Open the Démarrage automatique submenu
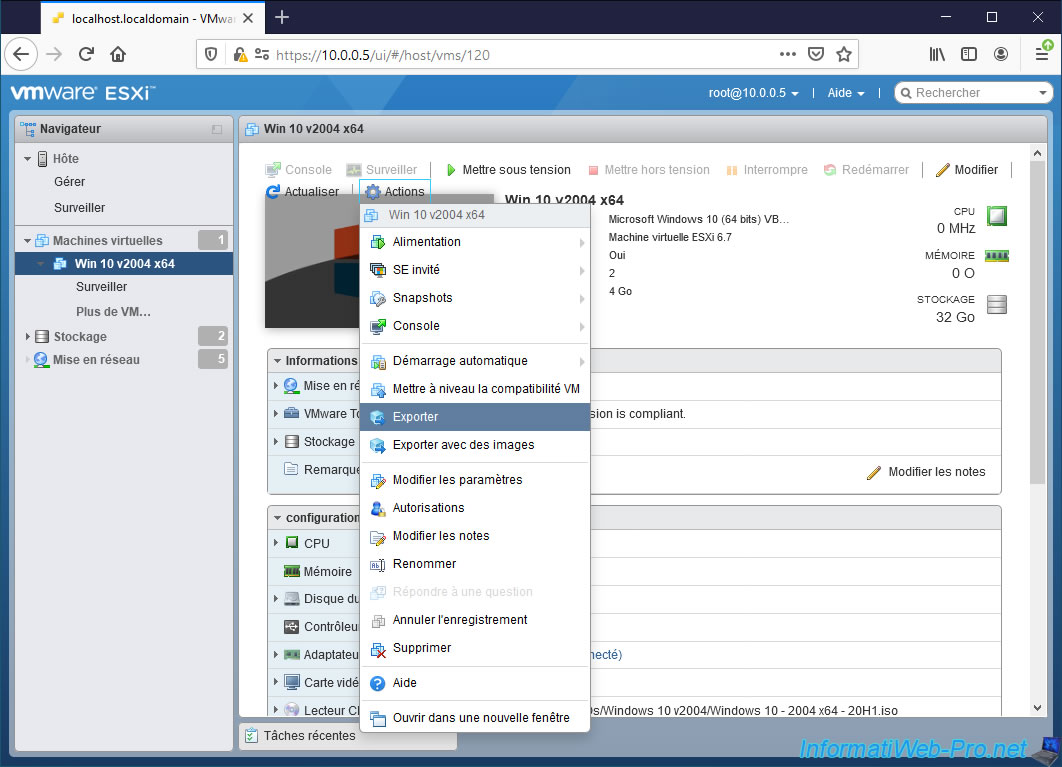 475,361
